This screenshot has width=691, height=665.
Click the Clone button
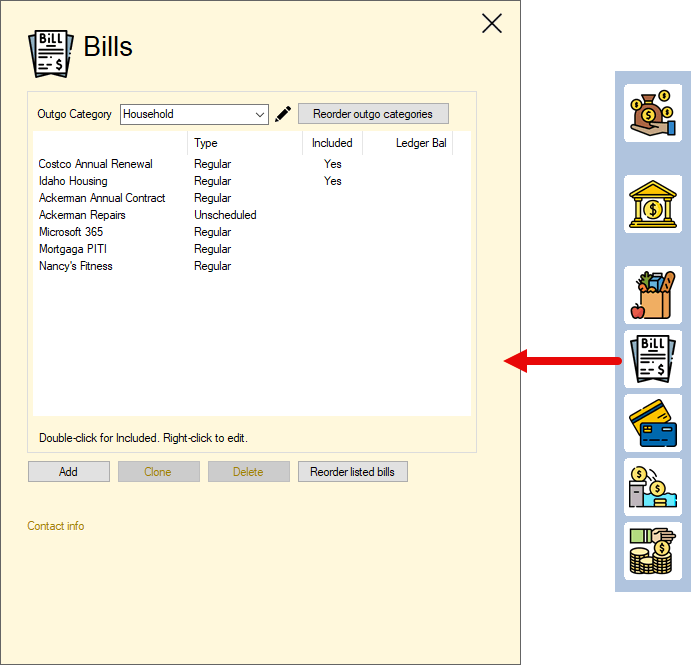[159, 472]
